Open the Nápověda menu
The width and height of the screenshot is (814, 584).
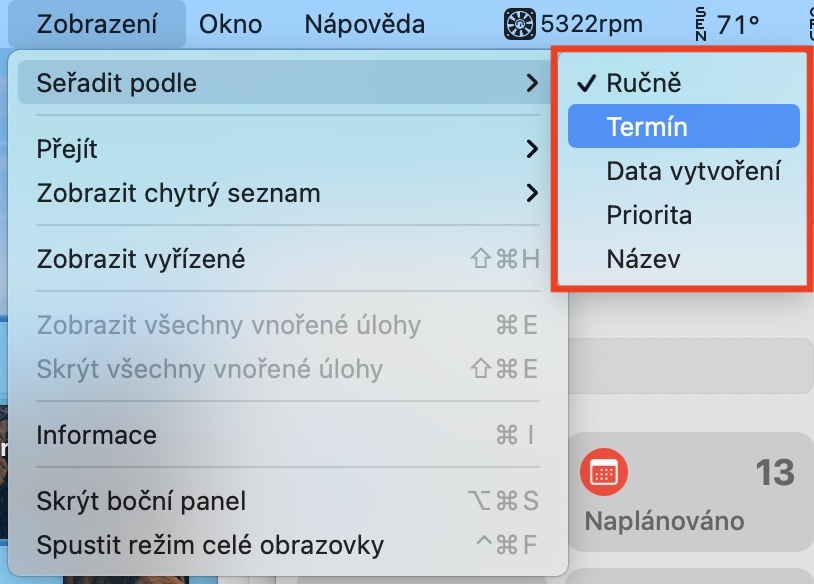pyautogui.click(x=364, y=24)
